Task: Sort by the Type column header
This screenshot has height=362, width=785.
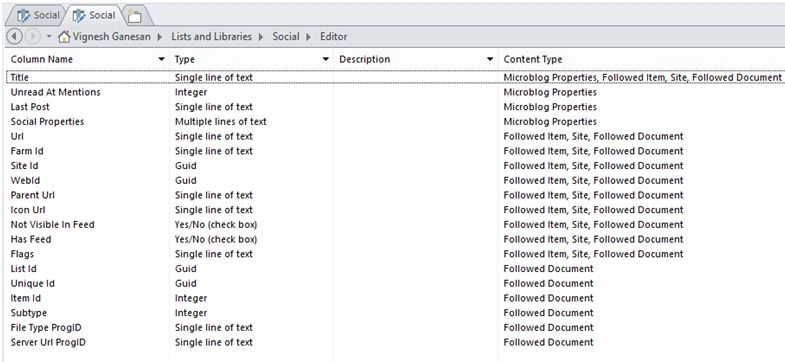Action: tap(184, 59)
